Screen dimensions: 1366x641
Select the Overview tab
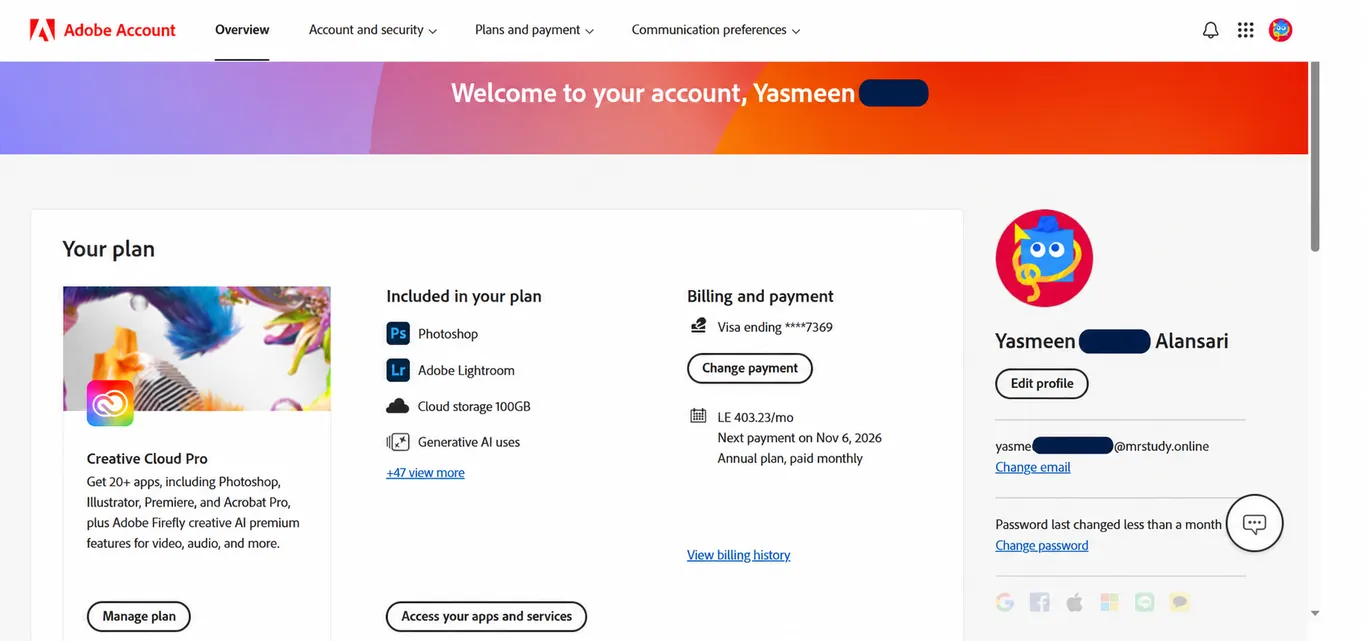coord(242,30)
